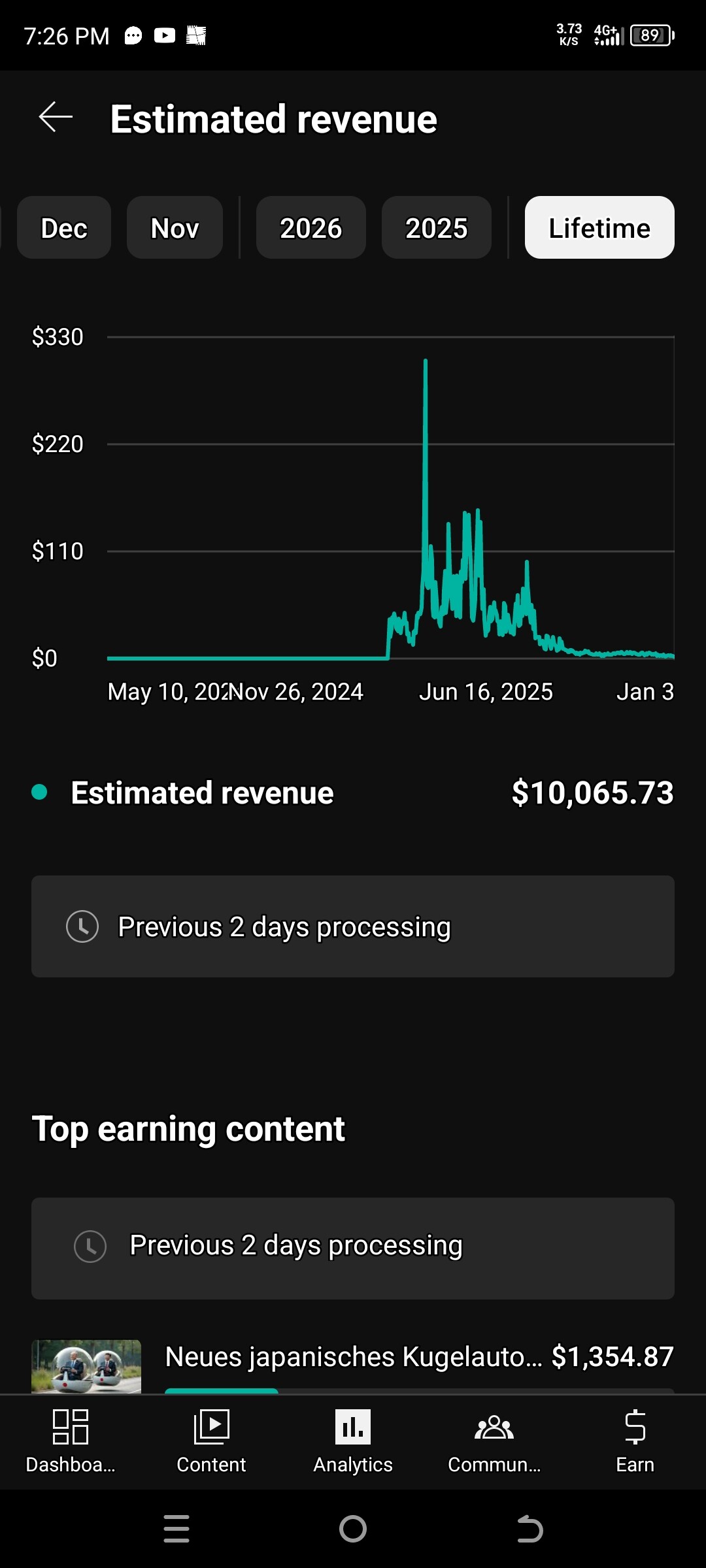Open the Neues japanisches Kugelauto video title

pyautogui.click(x=353, y=1357)
